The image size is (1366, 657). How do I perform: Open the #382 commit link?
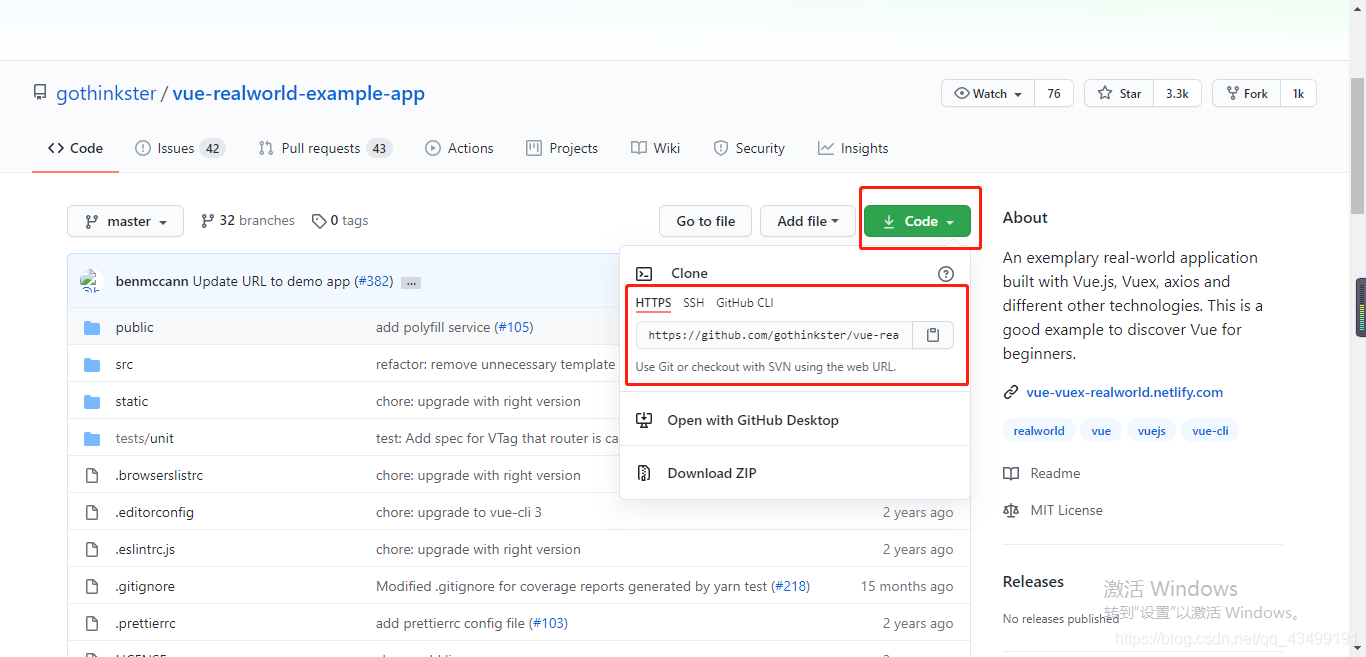point(374,281)
